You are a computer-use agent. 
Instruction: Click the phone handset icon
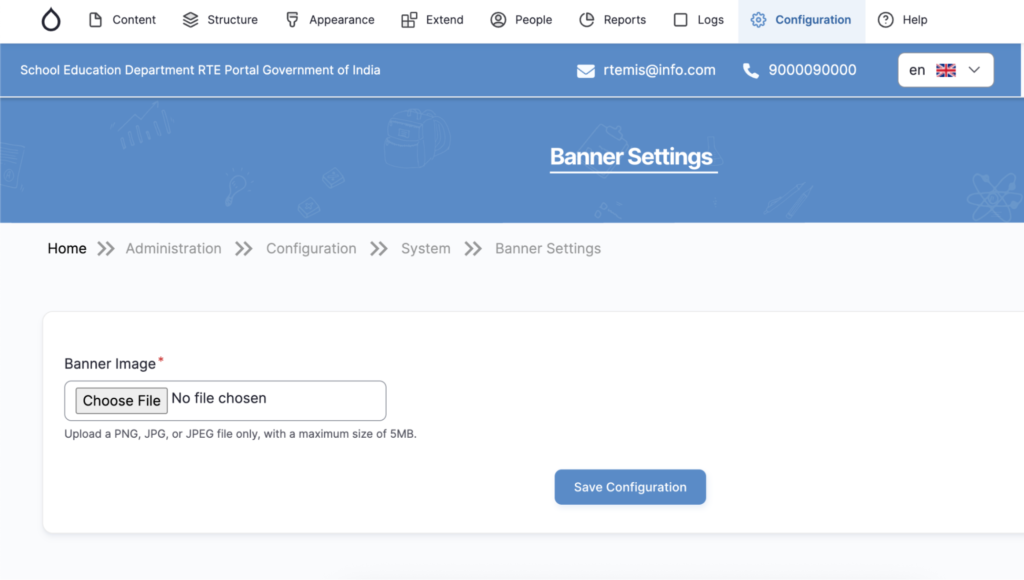tap(751, 71)
